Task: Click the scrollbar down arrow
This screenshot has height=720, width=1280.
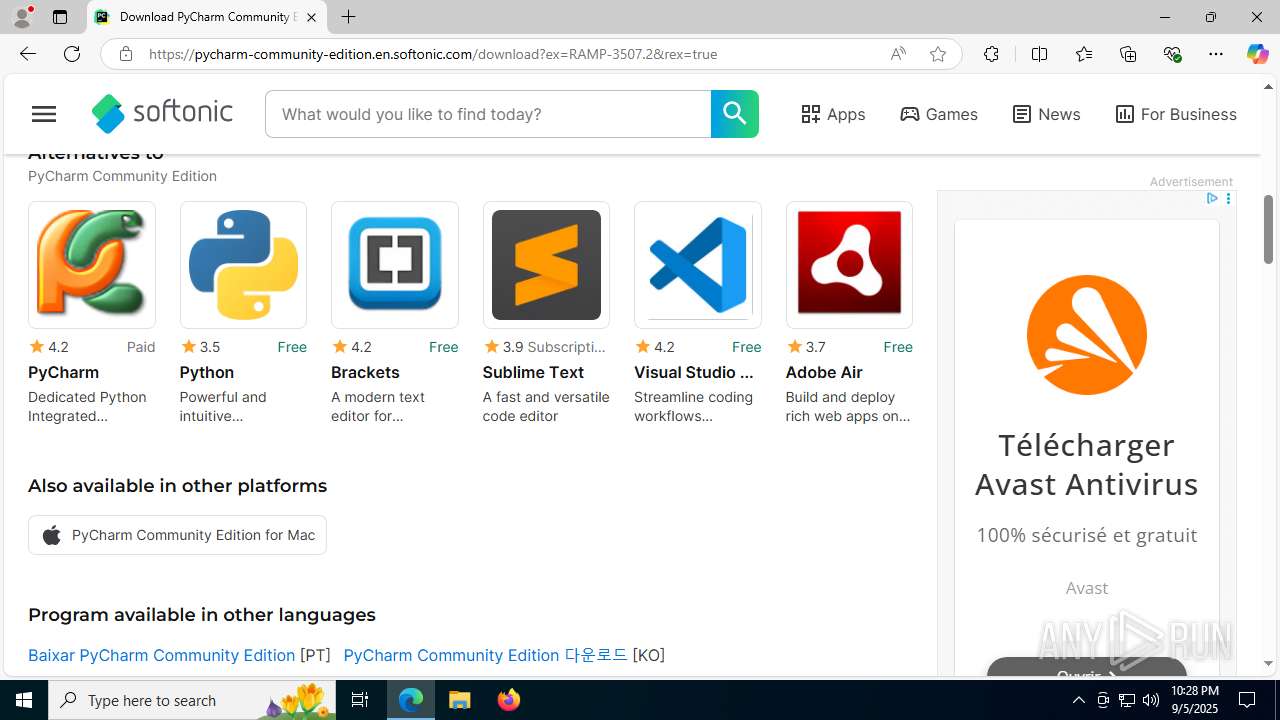Action: coord(1269,663)
